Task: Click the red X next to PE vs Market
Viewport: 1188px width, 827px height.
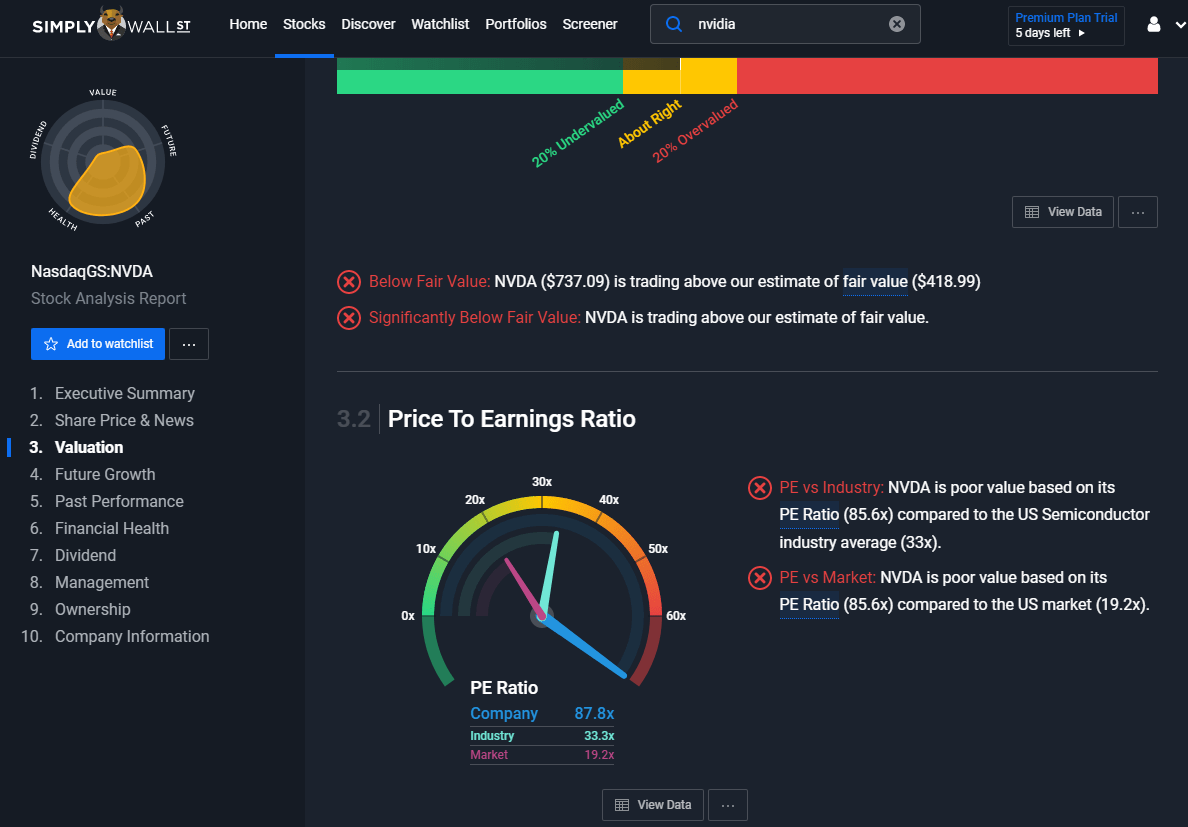Action: pos(760,578)
